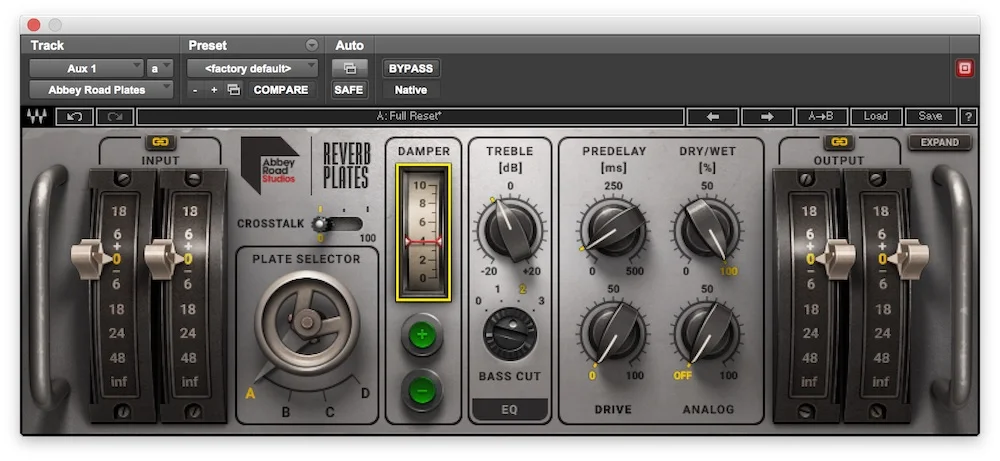Click the left input fader handle

[x=91, y=259]
